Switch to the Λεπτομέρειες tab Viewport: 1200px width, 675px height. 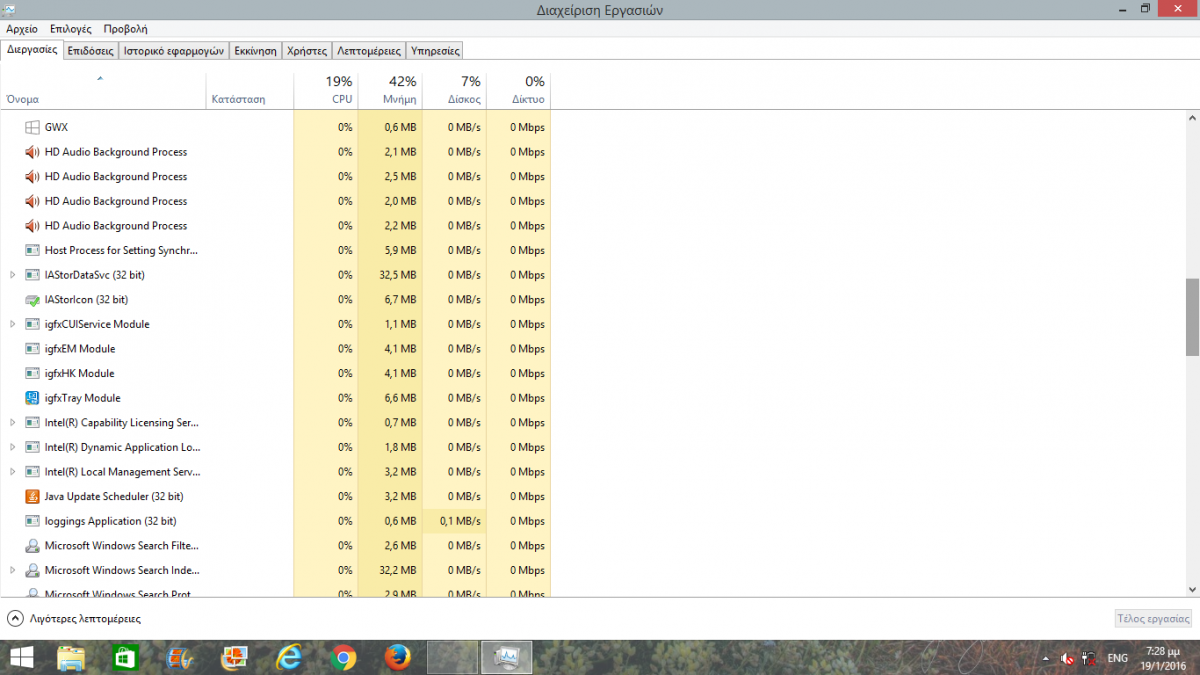(369, 50)
